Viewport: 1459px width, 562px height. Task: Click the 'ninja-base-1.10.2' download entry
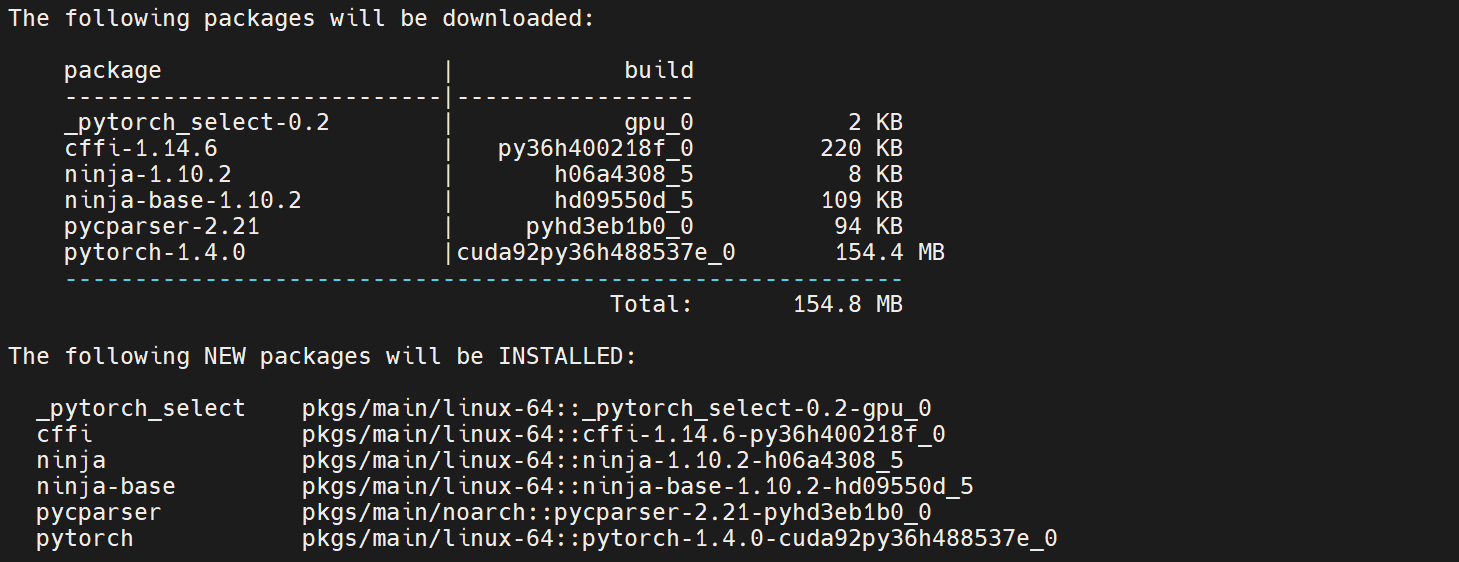point(182,200)
